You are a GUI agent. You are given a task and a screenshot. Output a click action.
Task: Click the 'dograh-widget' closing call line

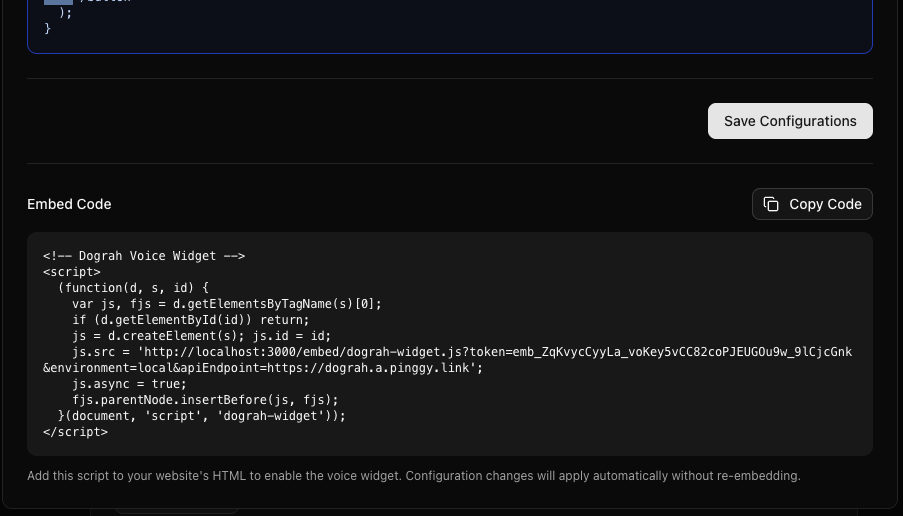[202, 416]
